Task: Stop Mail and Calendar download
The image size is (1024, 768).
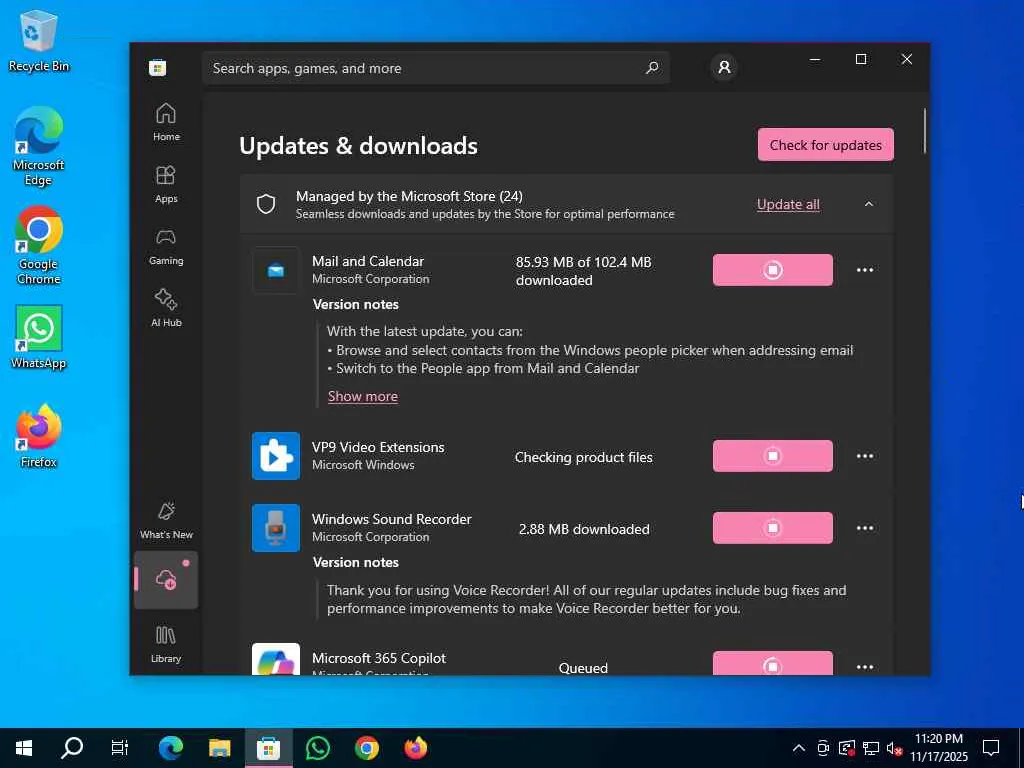Action: pos(773,270)
